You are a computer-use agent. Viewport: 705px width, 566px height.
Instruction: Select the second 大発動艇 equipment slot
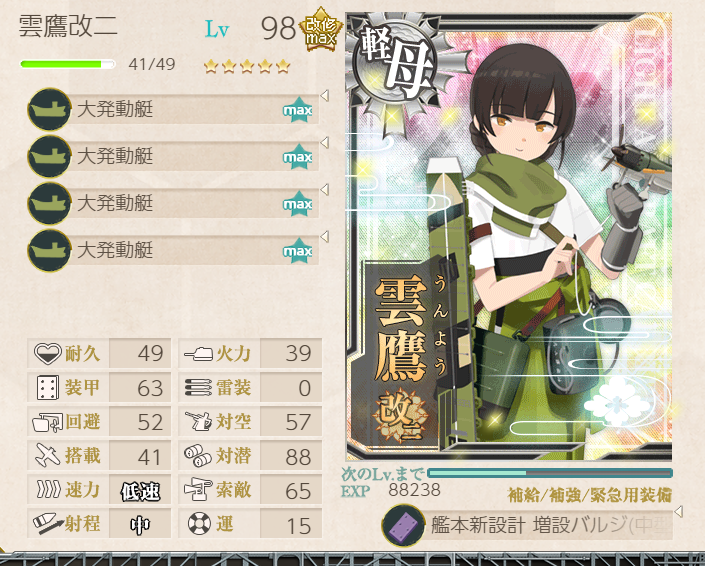click(x=173, y=156)
